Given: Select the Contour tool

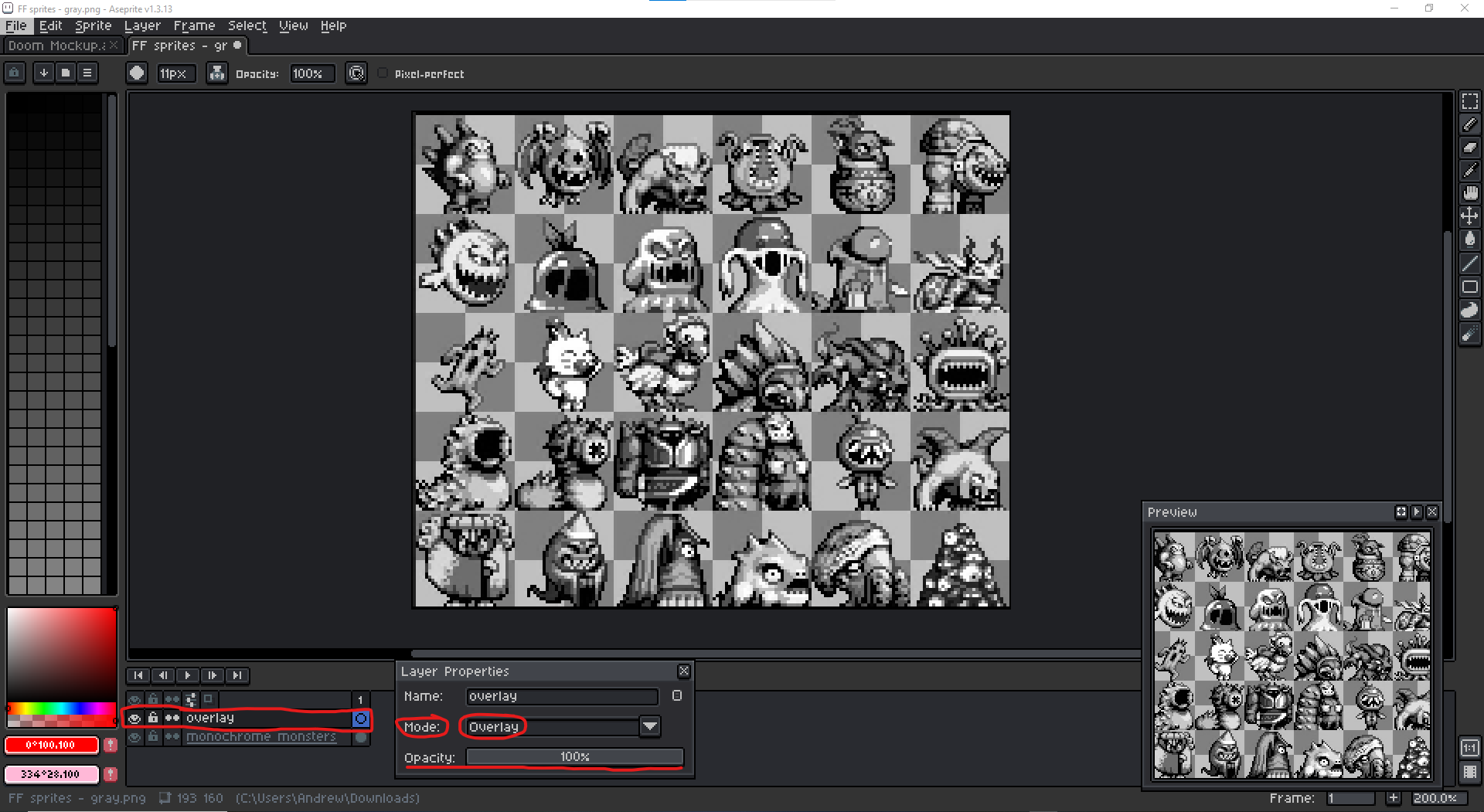Looking at the screenshot, I should pyautogui.click(x=1469, y=310).
